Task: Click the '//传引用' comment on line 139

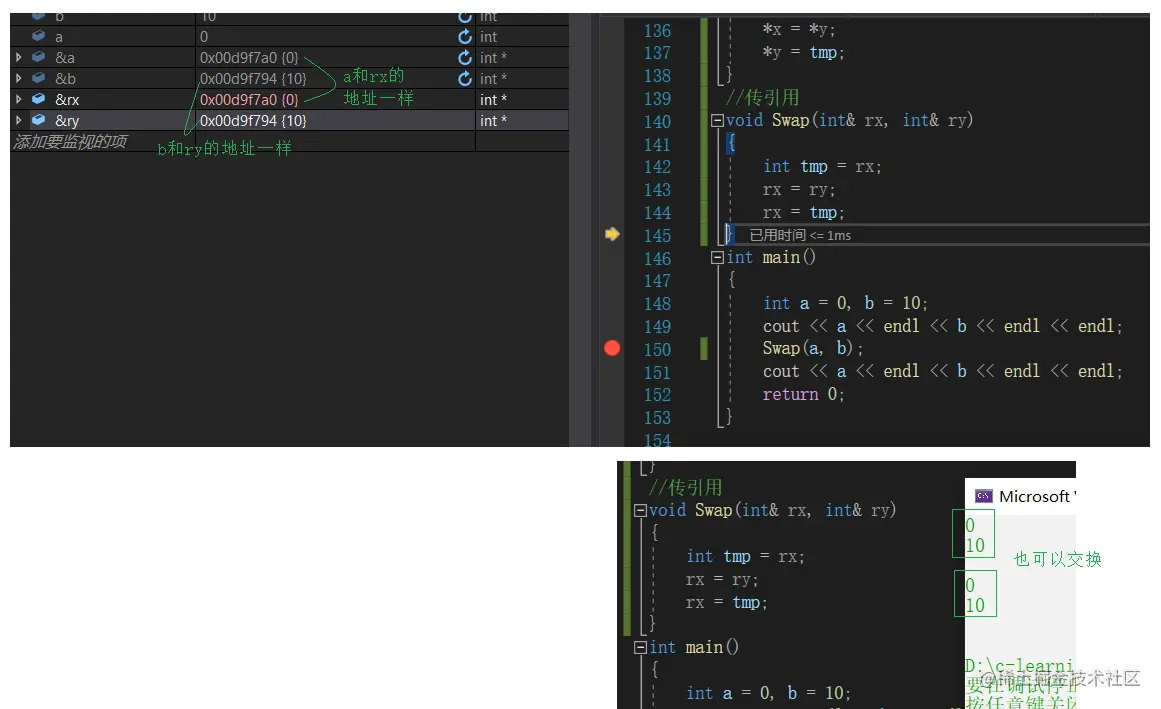Action: pyautogui.click(x=762, y=98)
